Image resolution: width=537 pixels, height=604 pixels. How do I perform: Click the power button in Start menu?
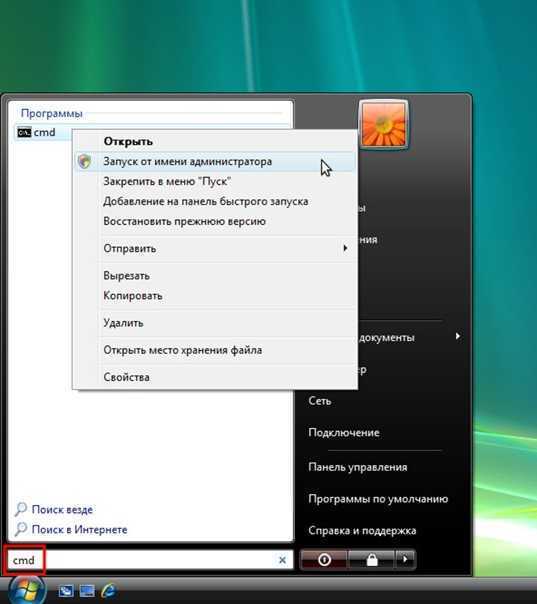point(324,559)
